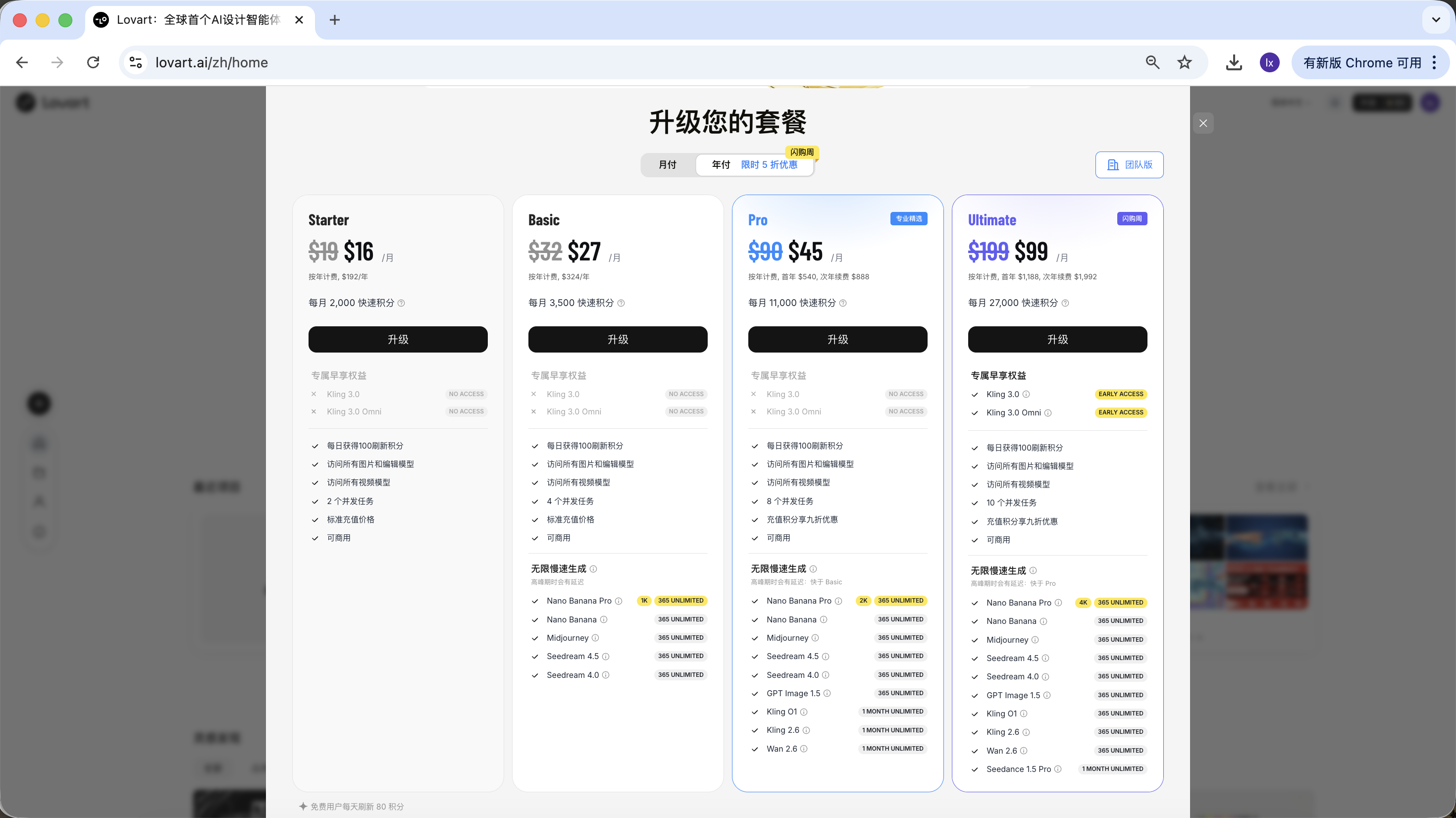Open a new browser tab
This screenshot has height=818, width=1456.
tap(335, 20)
